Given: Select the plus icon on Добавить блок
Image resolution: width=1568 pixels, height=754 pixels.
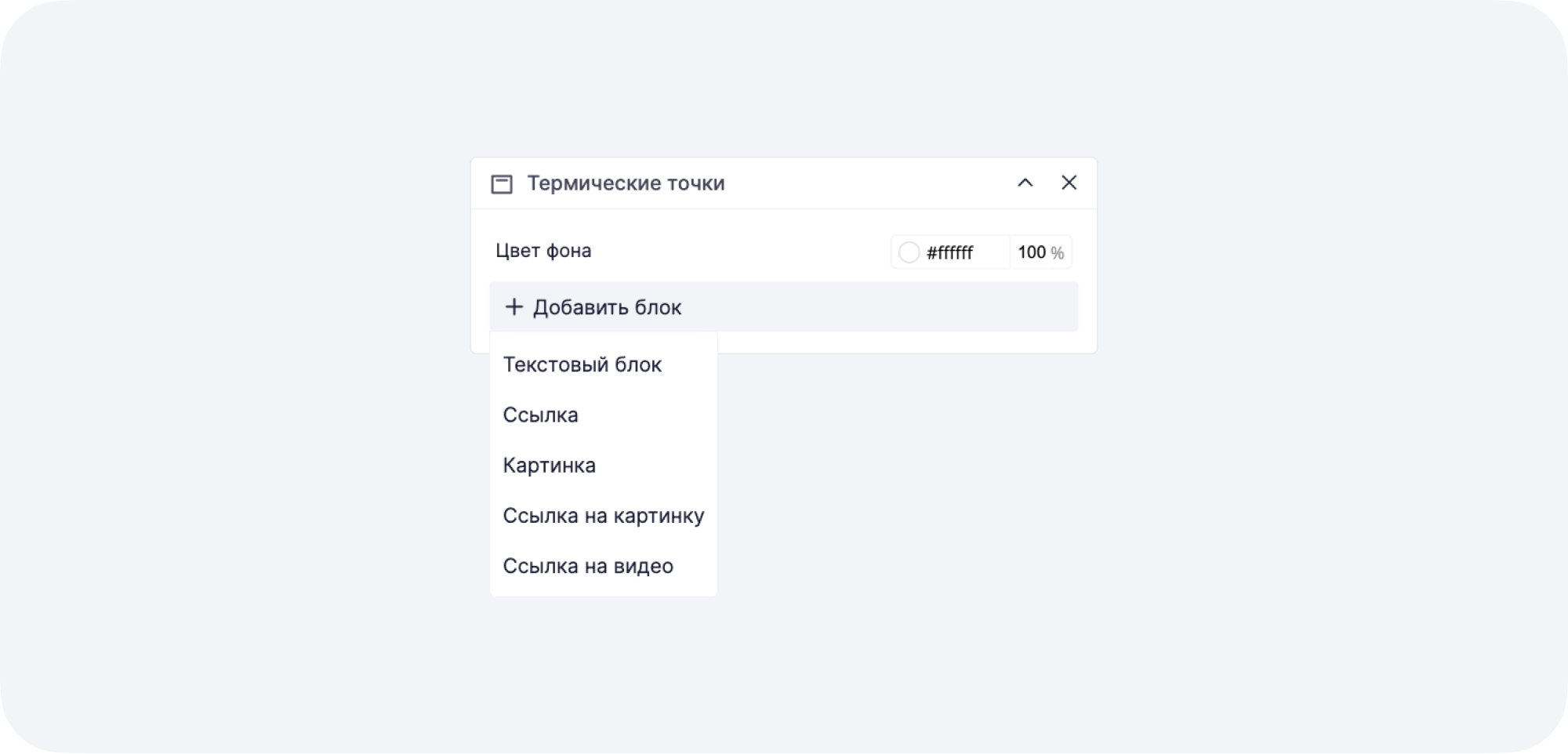Looking at the screenshot, I should 514,306.
